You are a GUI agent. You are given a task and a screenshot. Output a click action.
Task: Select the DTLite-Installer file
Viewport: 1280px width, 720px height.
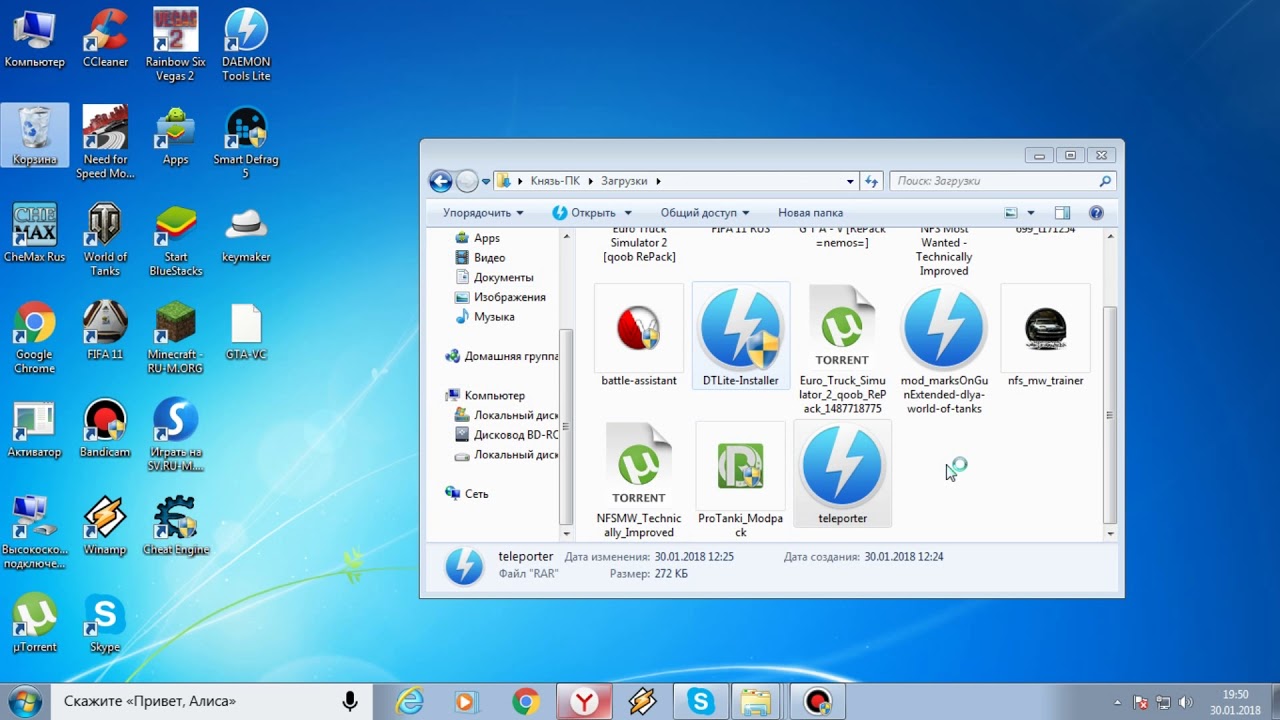[x=740, y=336]
